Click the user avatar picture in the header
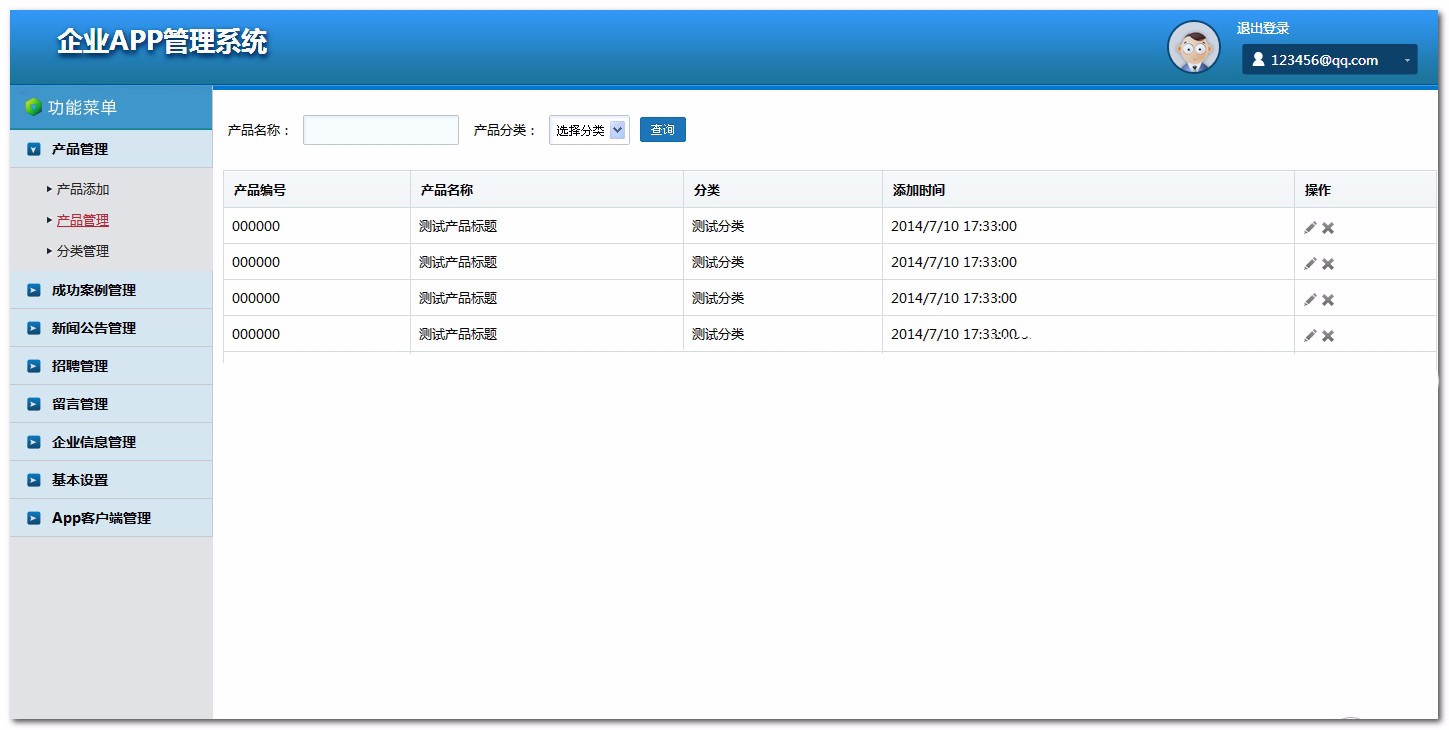1449x730 pixels. [x=1194, y=47]
